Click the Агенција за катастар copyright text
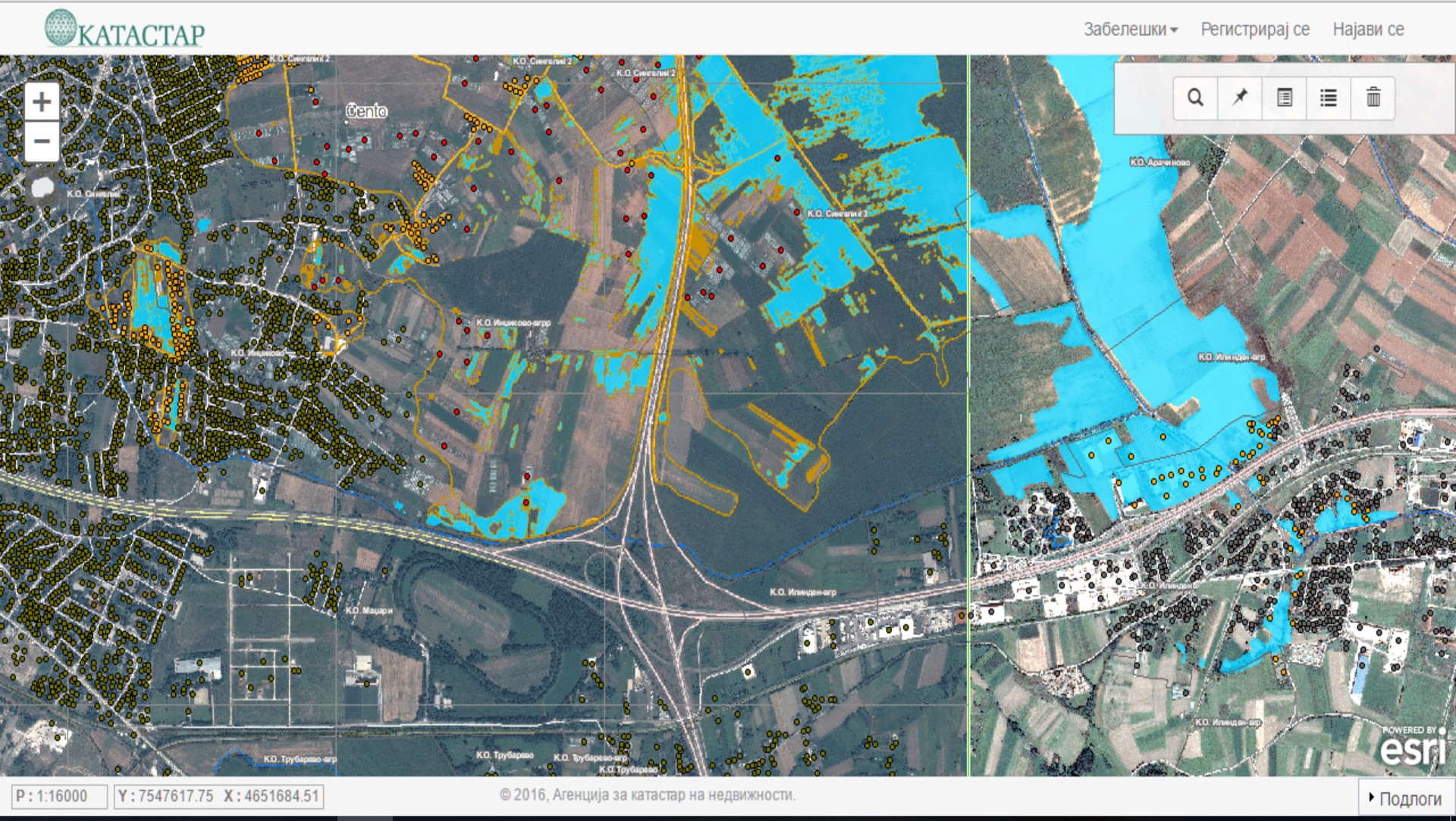Image resolution: width=1456 pixels, height=821 pixels. 647,794
